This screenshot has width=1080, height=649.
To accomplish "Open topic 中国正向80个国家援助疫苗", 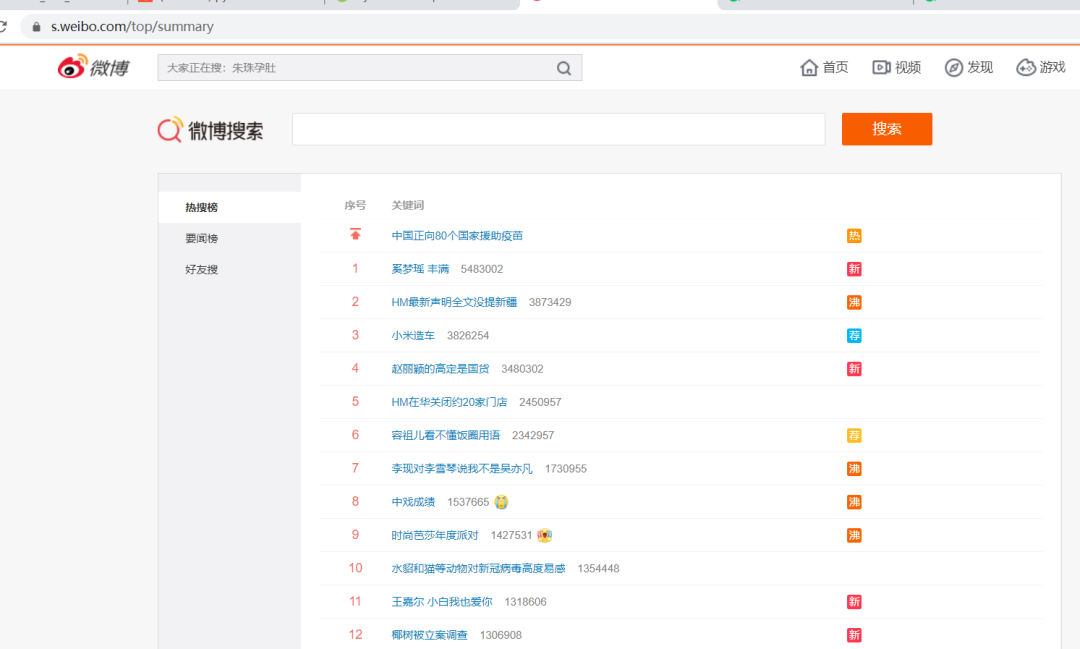I will point(457,236).
